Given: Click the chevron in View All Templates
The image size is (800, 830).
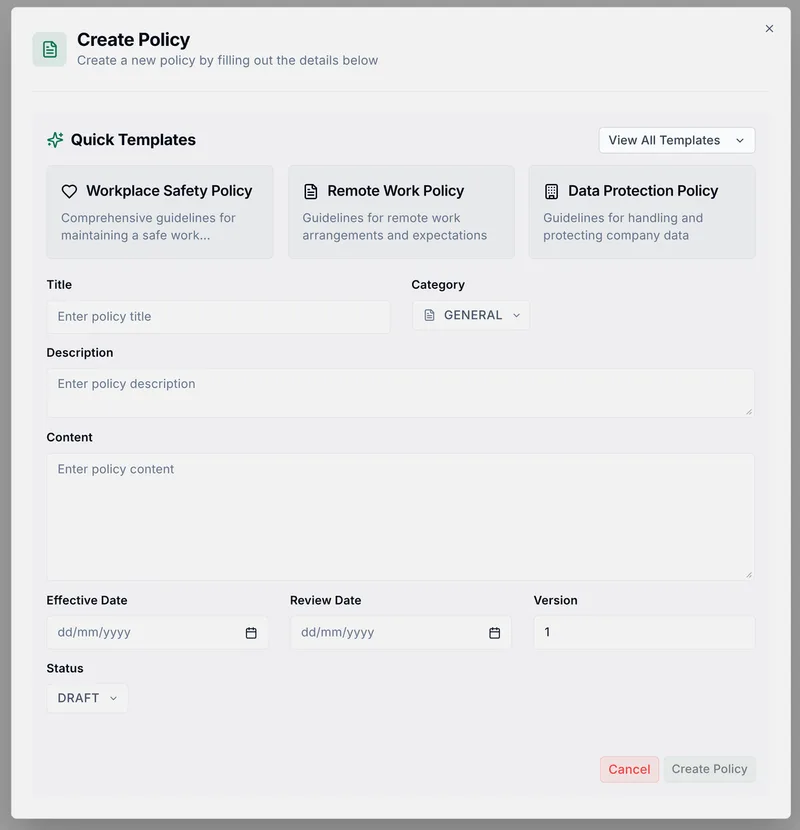Looking at the screenshot, I should [740, 140].
